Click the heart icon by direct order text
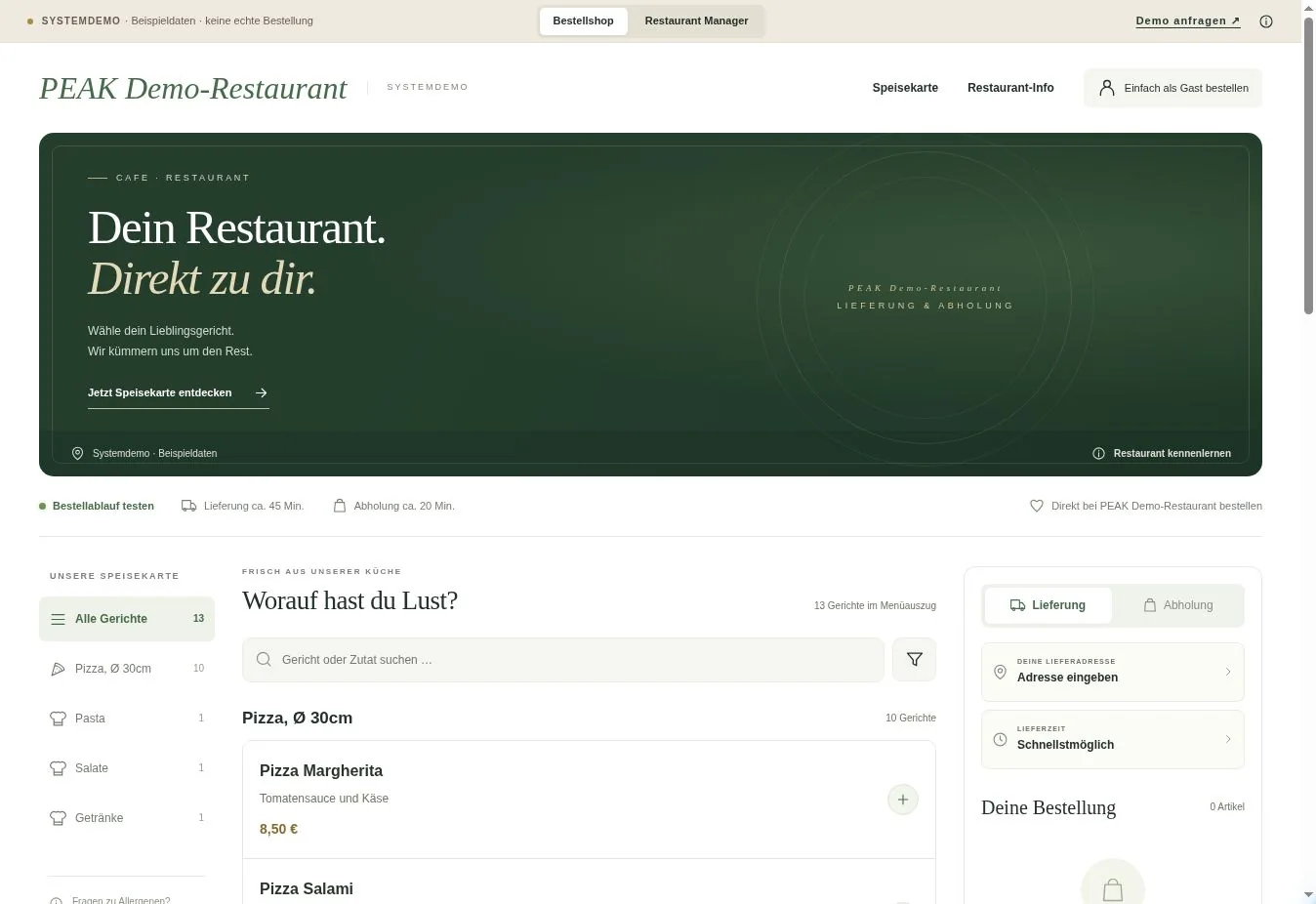 [x=1037, y=506]
